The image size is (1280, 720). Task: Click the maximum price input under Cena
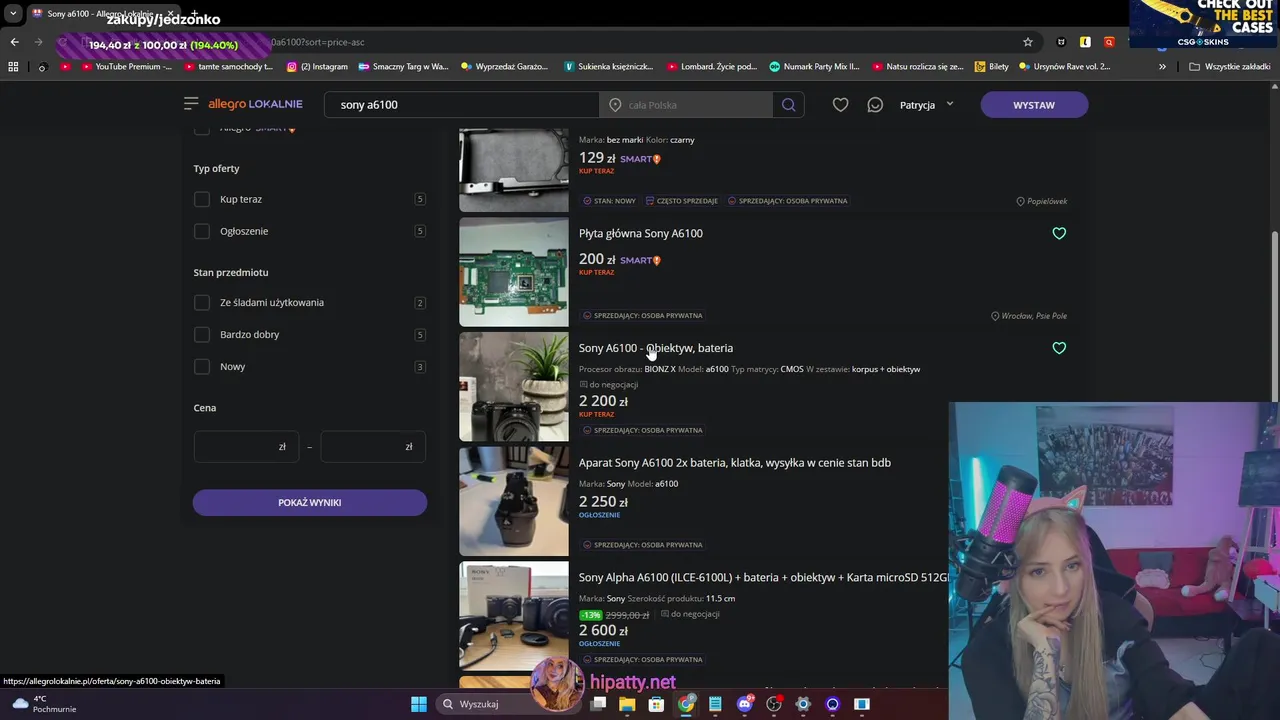[373, 447]
